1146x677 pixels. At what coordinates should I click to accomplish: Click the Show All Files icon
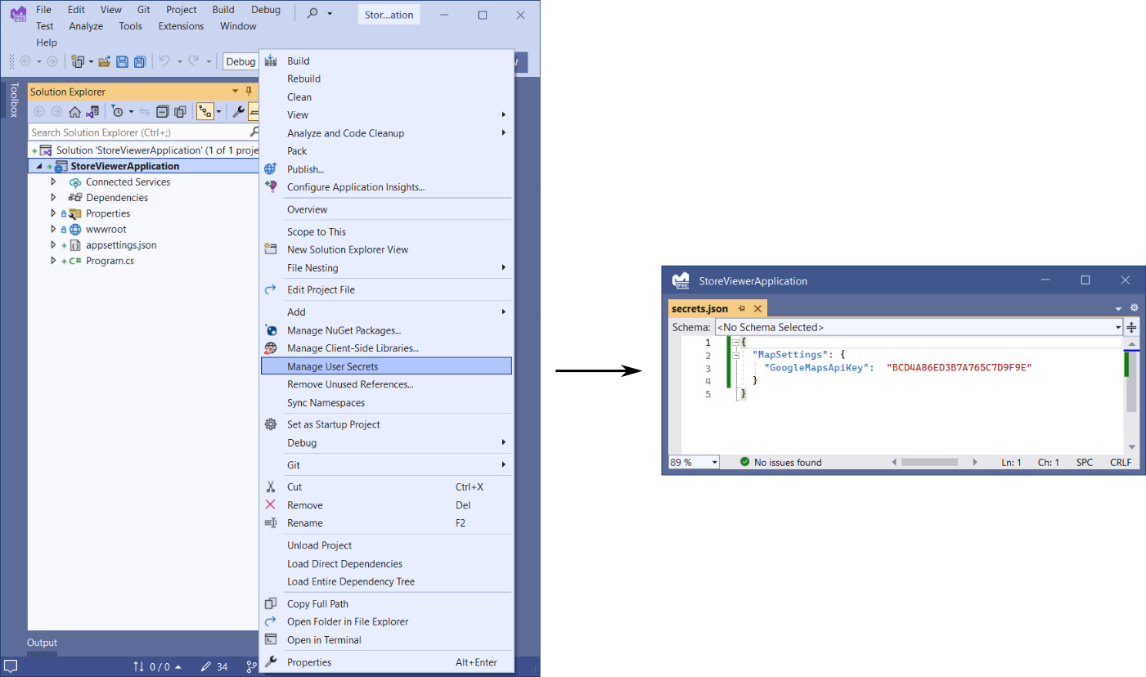pos(180,112)
